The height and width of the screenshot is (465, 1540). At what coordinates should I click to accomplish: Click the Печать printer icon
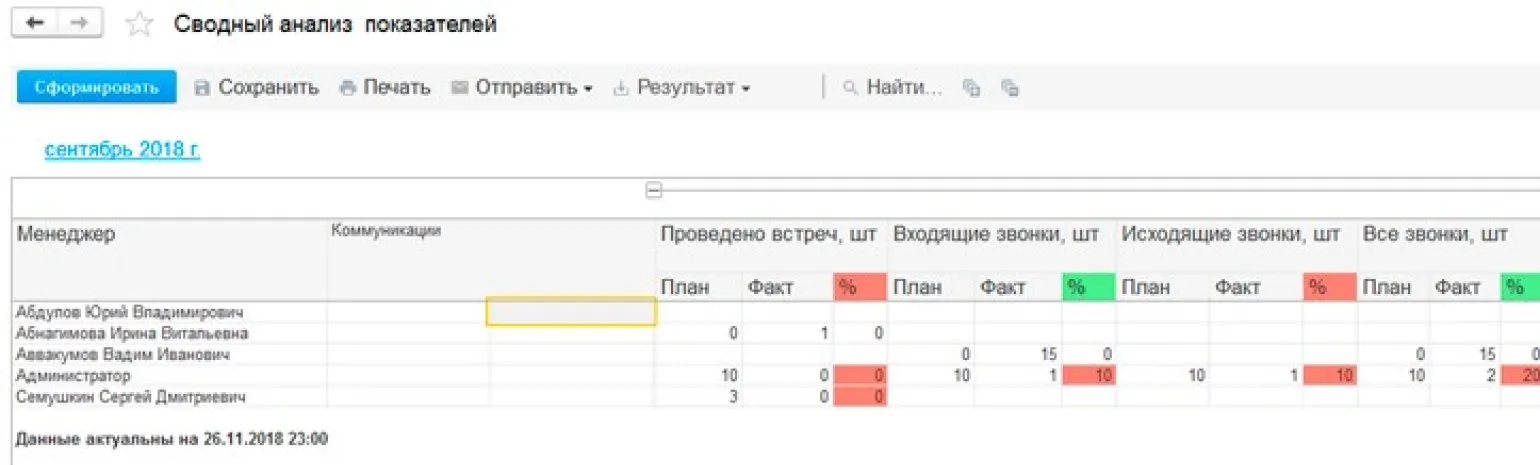(x=347, y=88)
